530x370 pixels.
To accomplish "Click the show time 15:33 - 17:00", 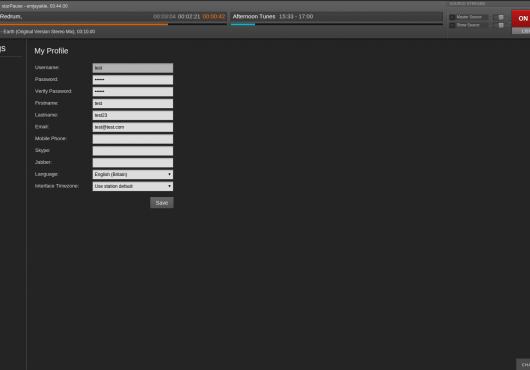I will click(296, 17).
